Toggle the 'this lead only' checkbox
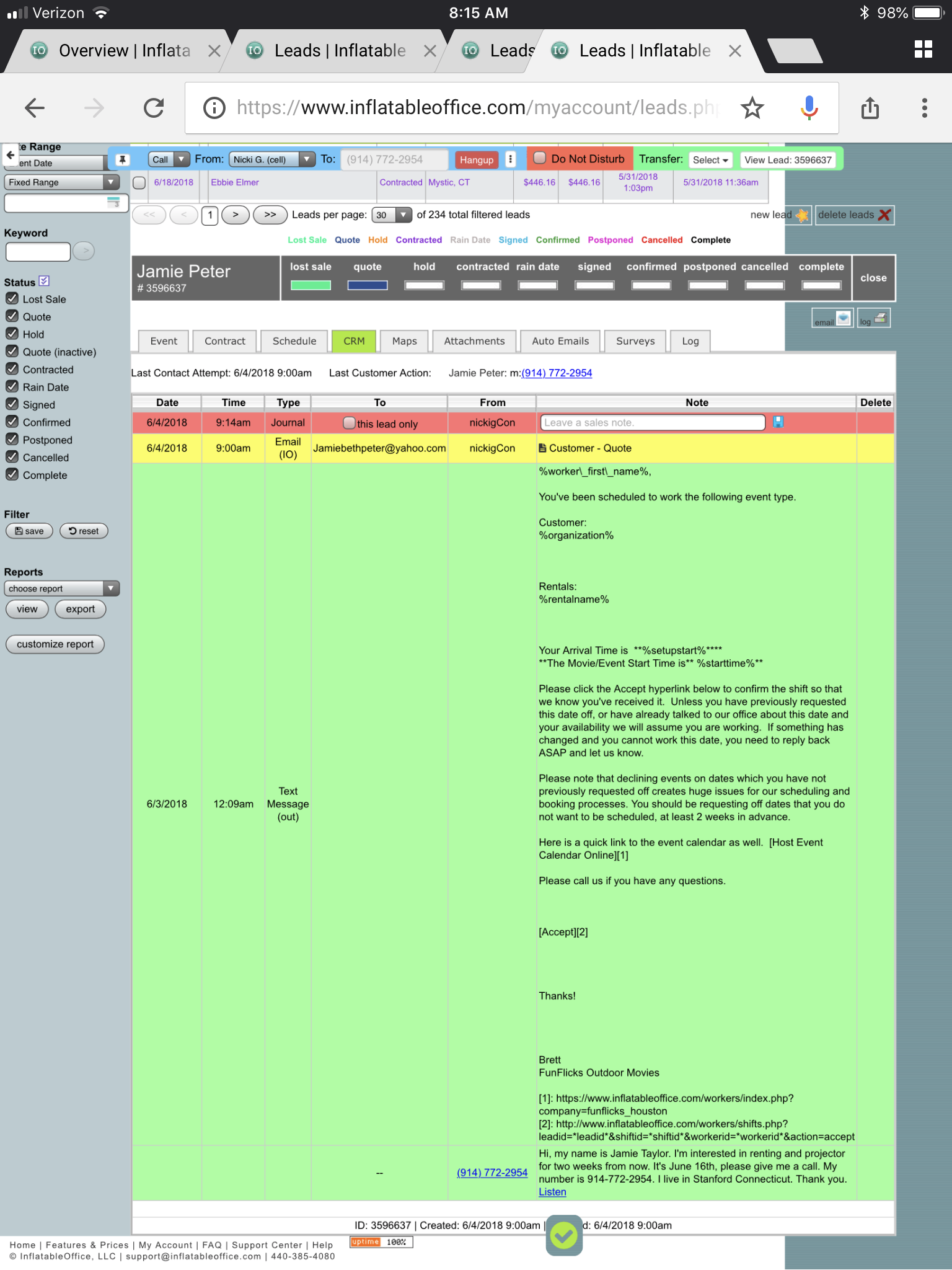The height and width of the screenshot is (1270, 952). pos(349,424)
